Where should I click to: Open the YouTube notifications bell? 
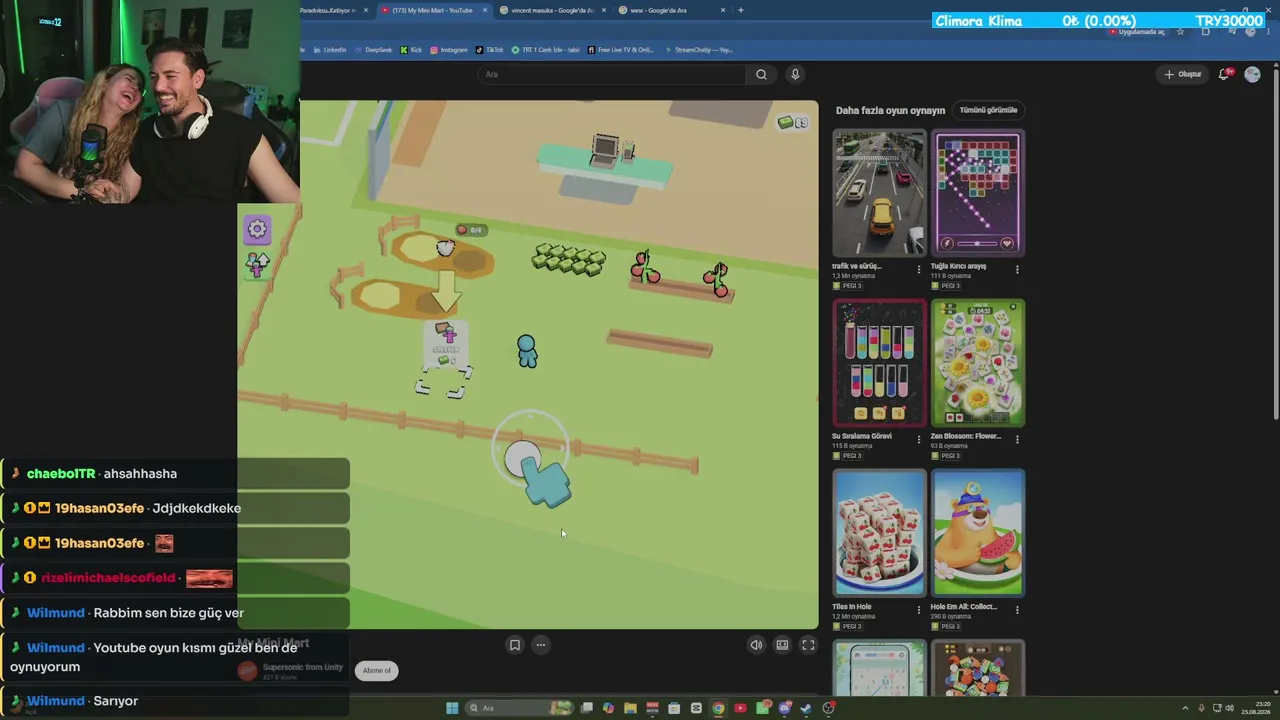1224,74
